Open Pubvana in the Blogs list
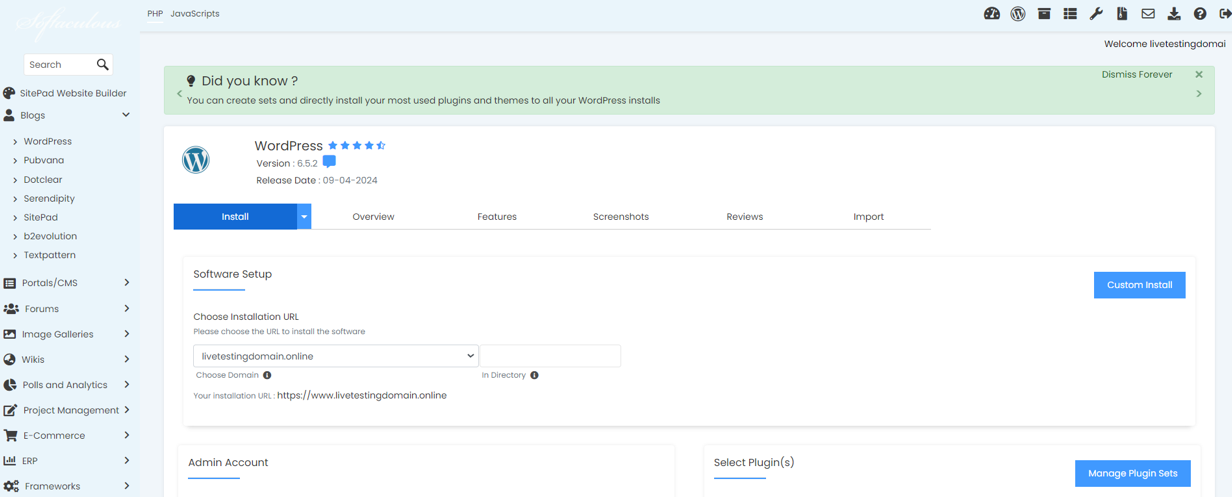Screen dimensions: 1232x497 (44, 160)
